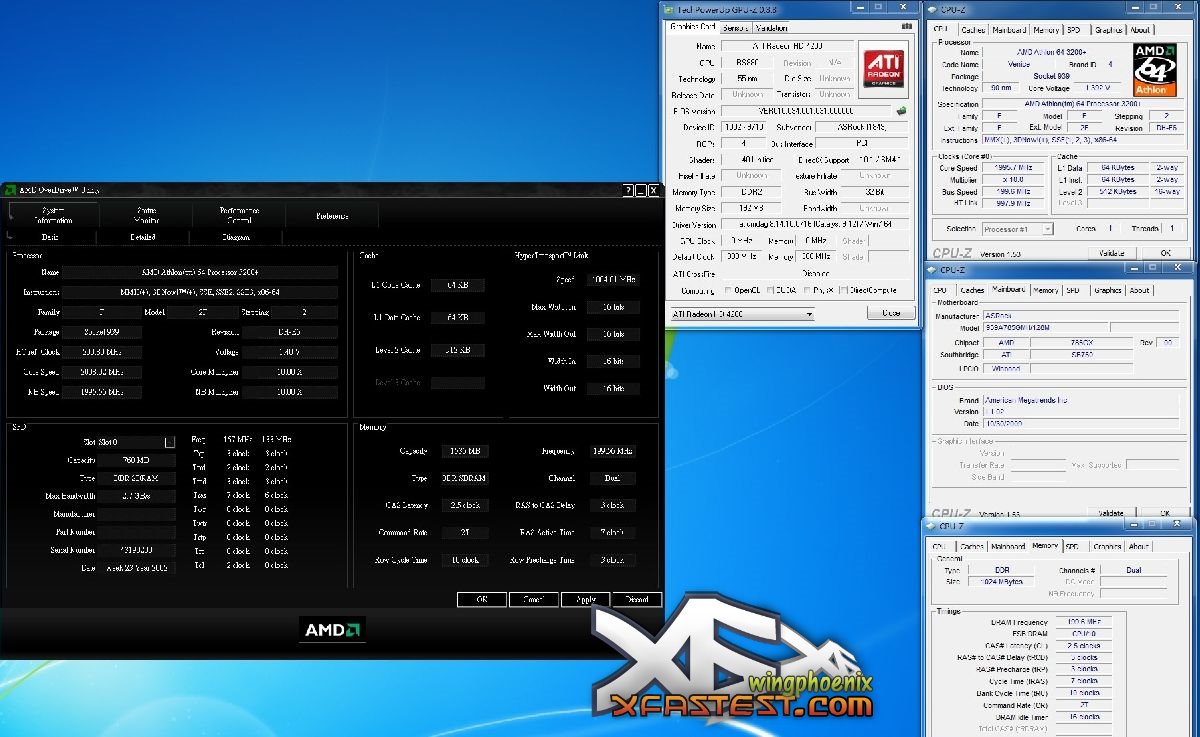
Task: Click the Discard button in AMD OverDrive
Action: [637, 600]
